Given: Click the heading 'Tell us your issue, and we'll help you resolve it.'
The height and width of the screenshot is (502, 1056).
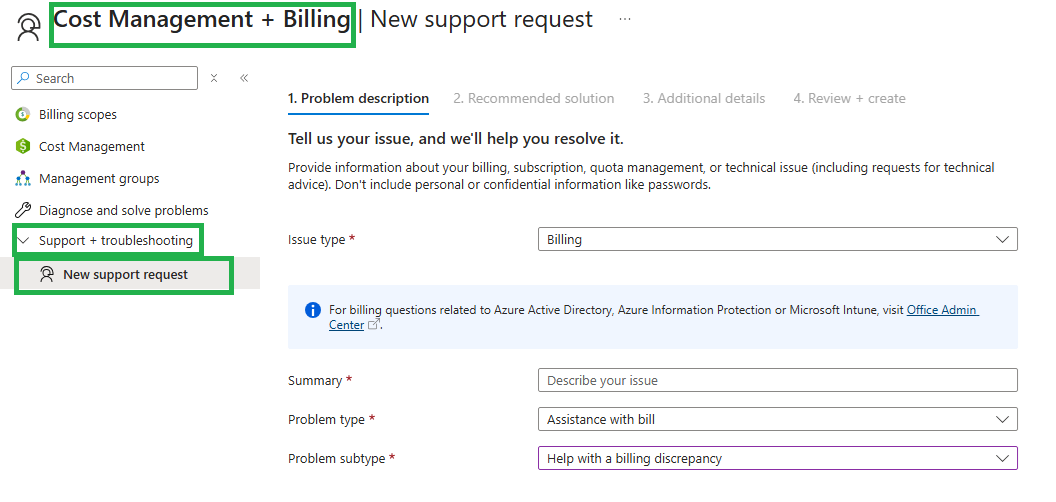Looking at the screenshot, I should click(456, 139).
